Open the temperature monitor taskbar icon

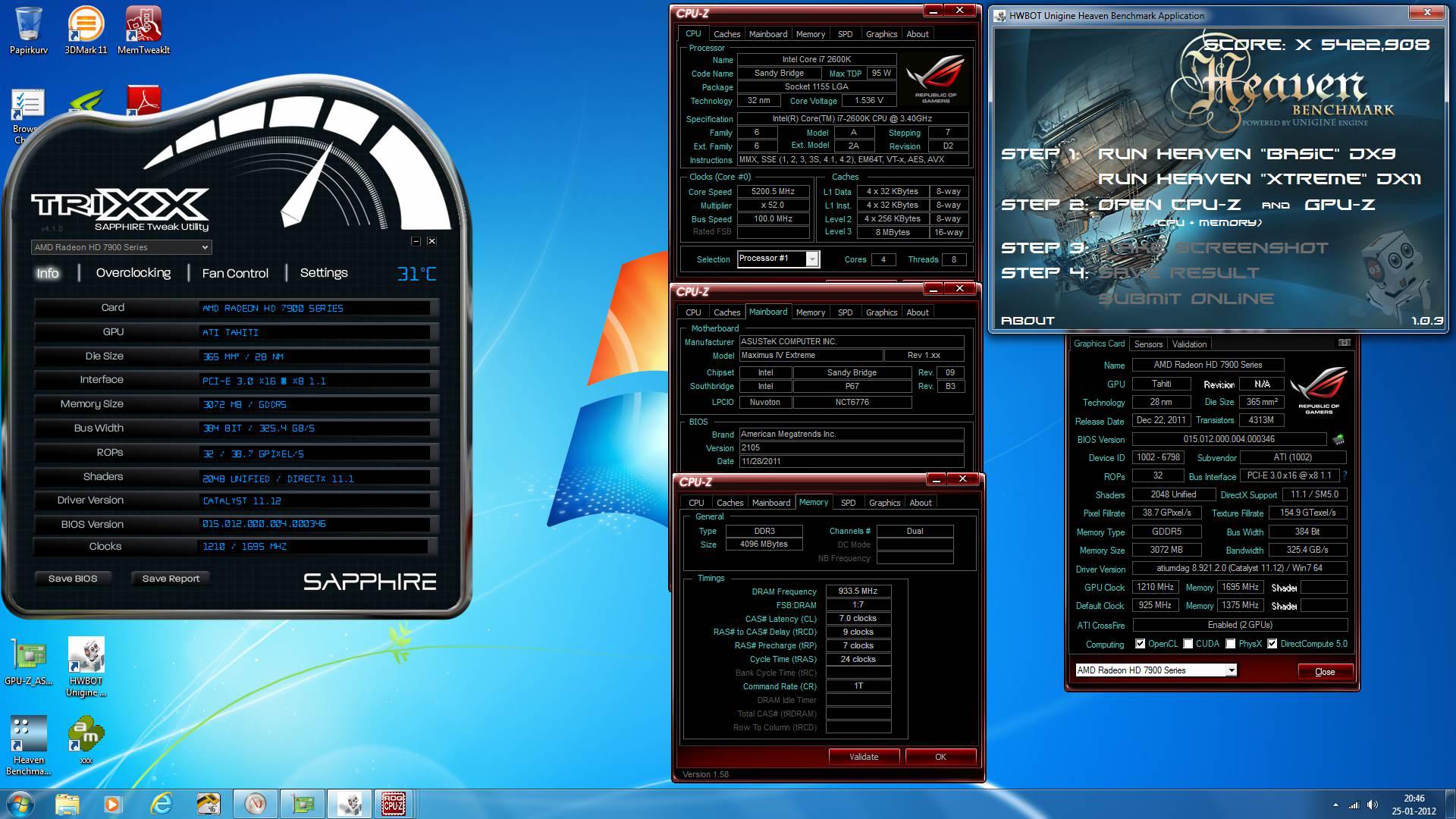click(x=208, y=803)
